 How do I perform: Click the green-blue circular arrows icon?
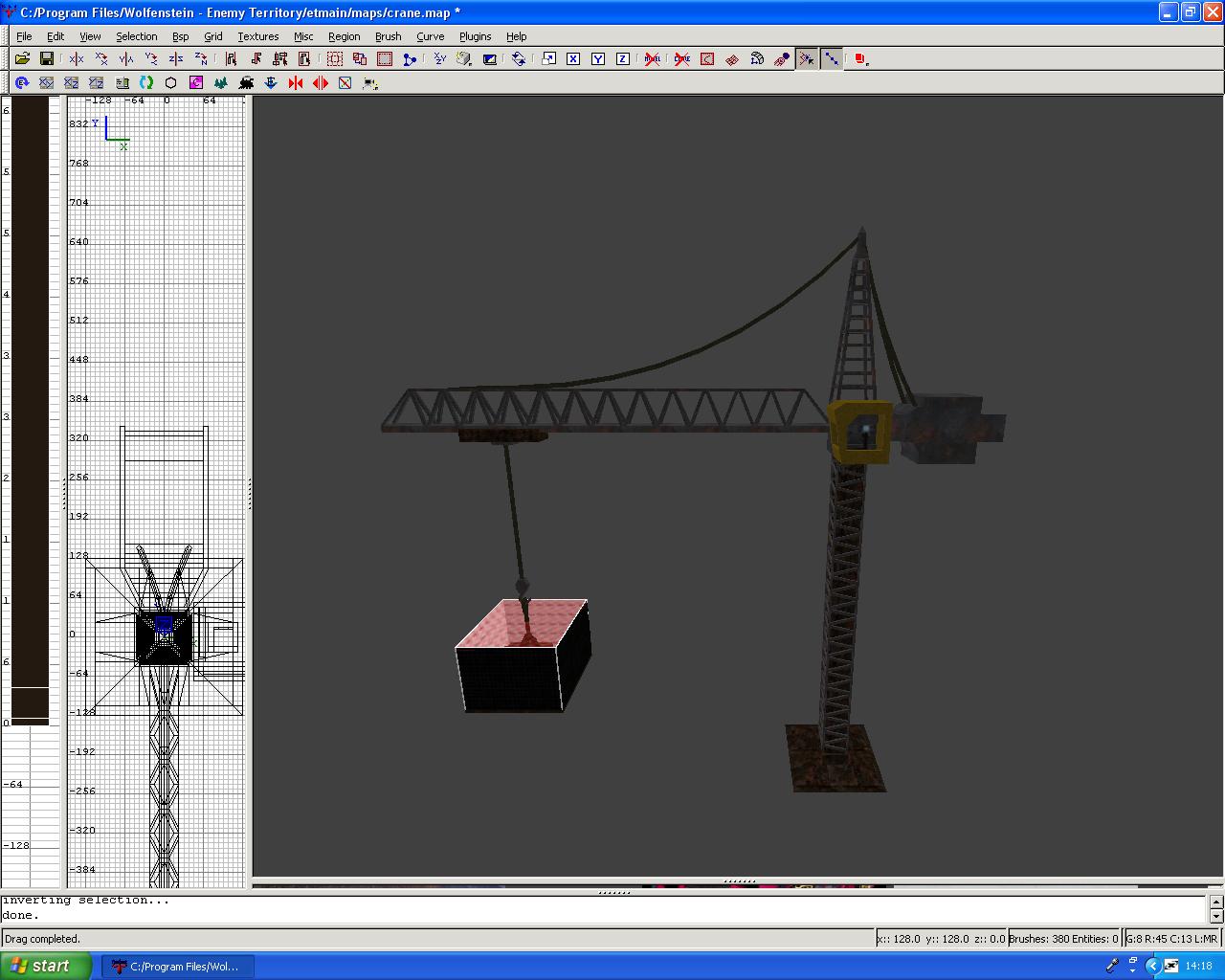[x=146, y=83]
